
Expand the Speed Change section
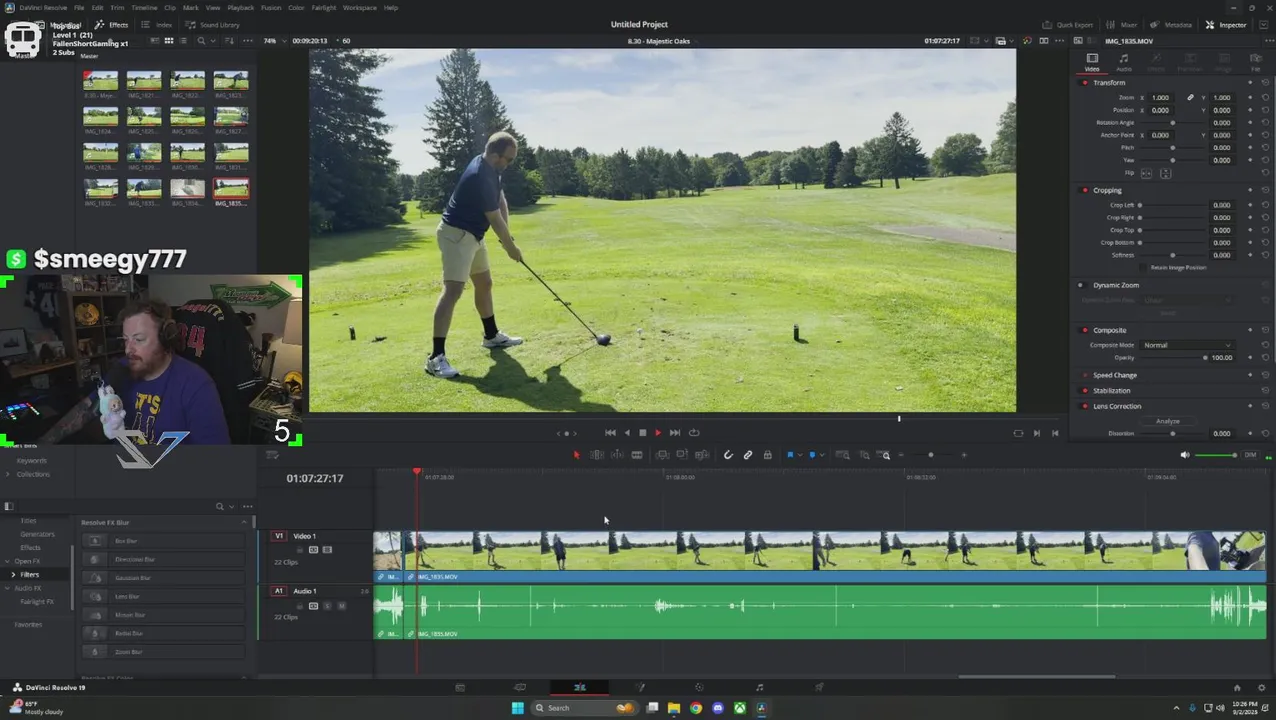click(x=1115, y=375)
